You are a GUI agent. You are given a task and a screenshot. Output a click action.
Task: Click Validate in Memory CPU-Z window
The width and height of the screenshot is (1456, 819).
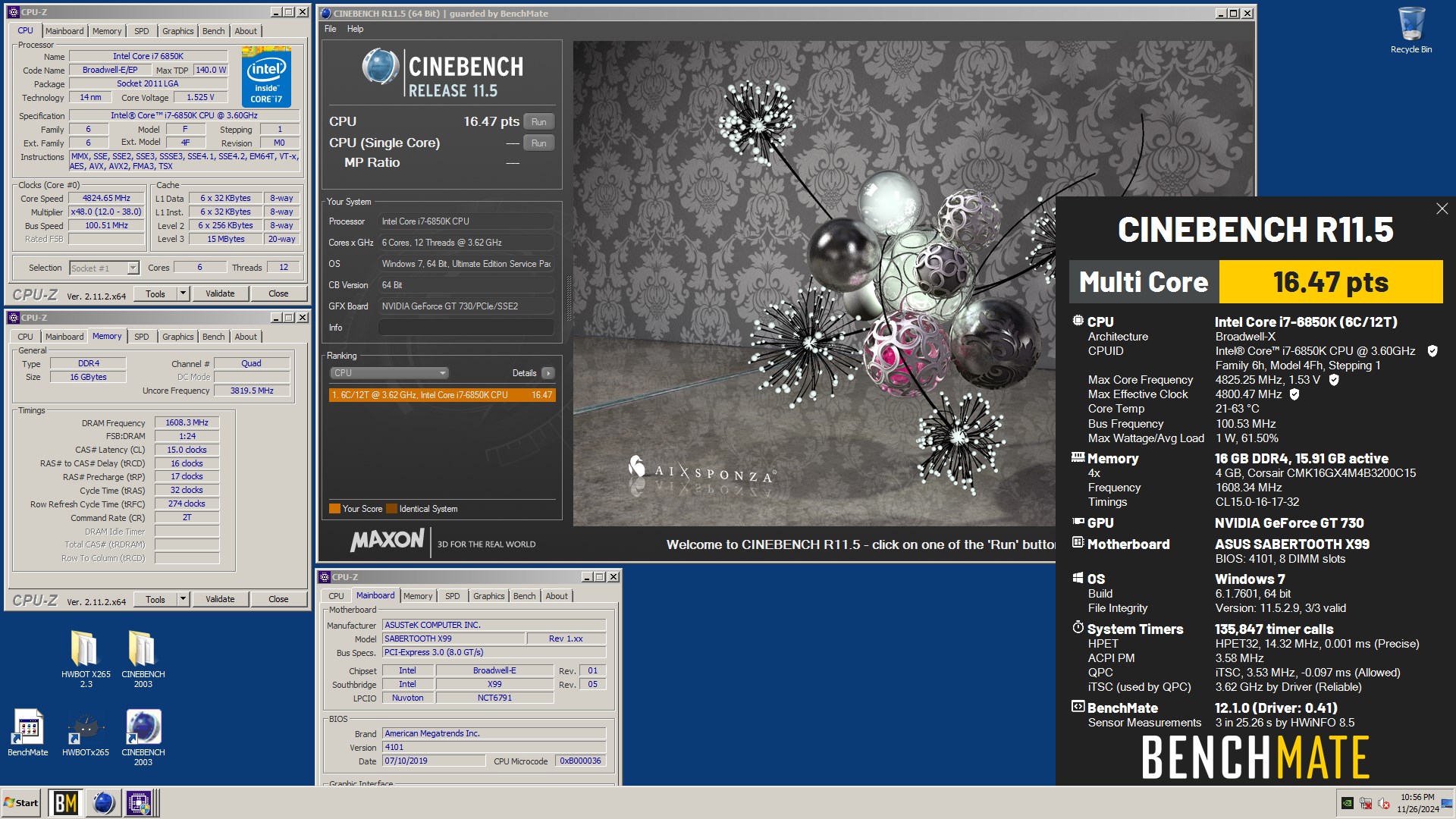pyautogui.click(x=220, y=599)
